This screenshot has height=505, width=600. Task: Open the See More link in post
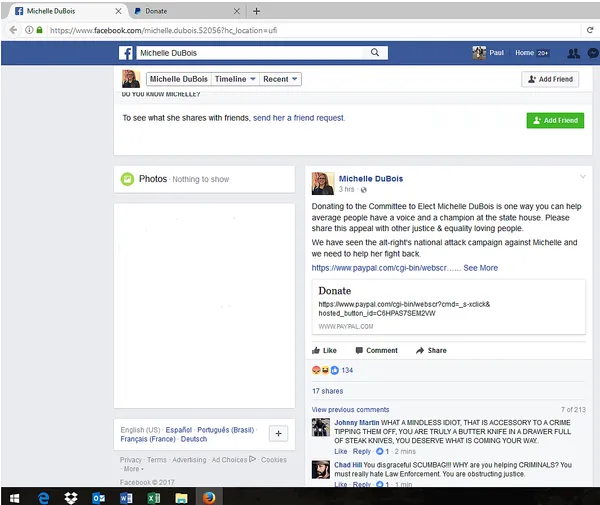[480, 268]
